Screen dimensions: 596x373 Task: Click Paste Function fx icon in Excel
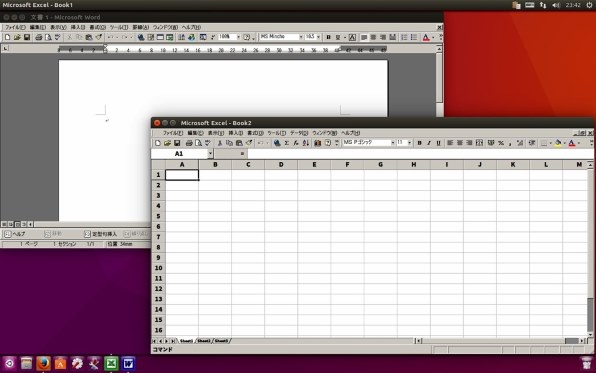[x=296, y=143]
